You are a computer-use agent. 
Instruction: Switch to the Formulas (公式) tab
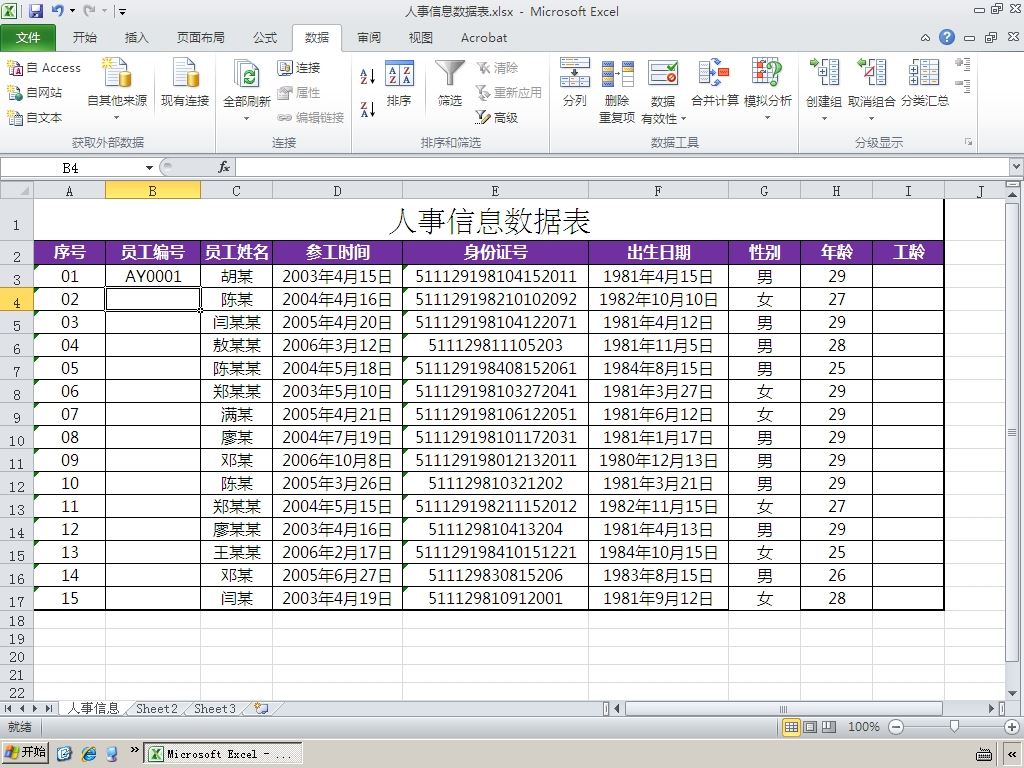(x=265, y=37)
